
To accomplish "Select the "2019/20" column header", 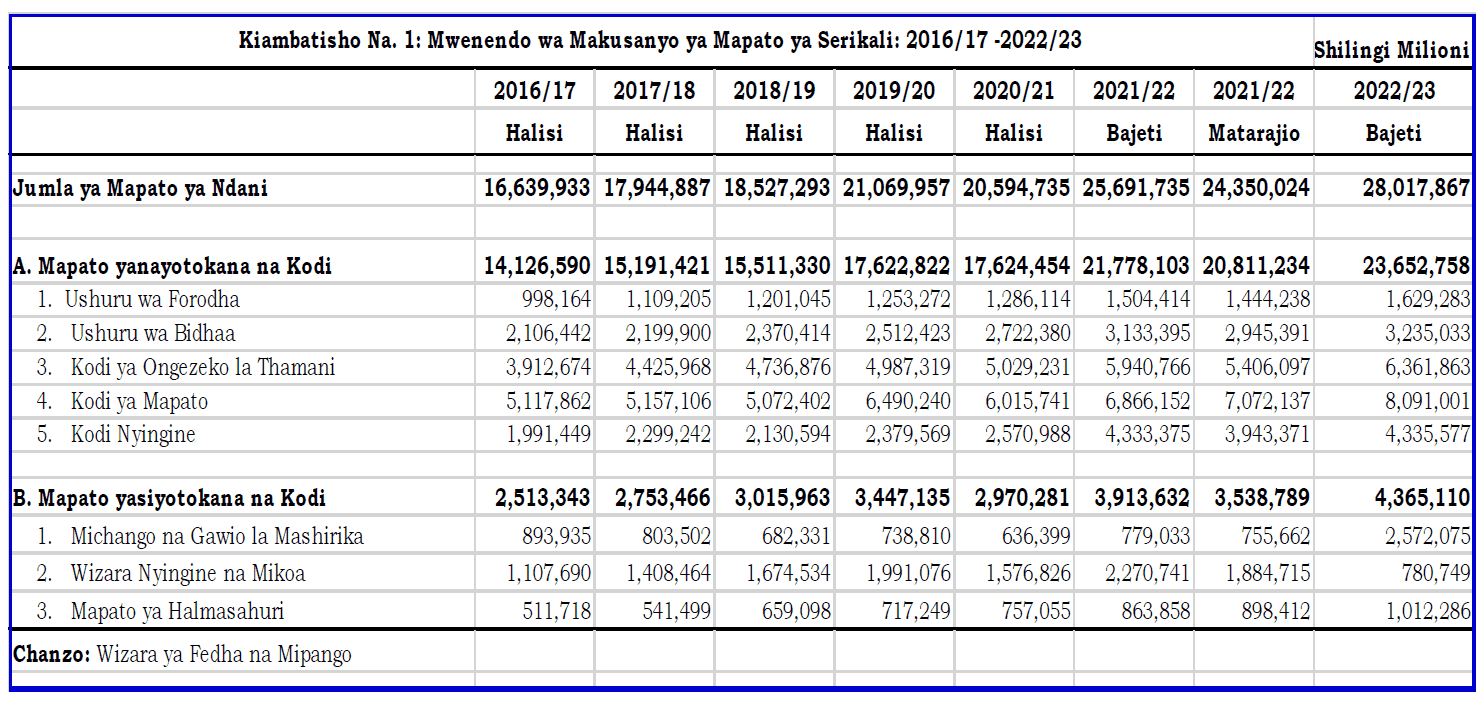I will click(894, 91).
